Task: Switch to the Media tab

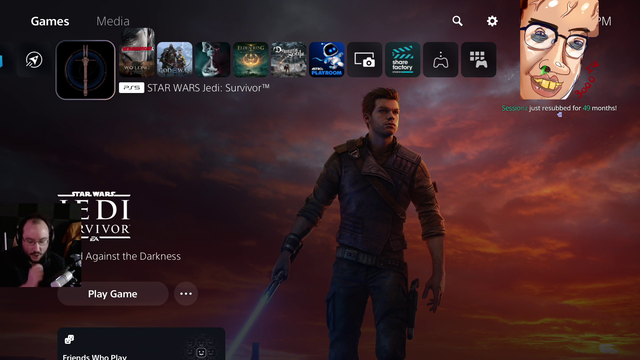Action: pyautogui.click(x=113, y=21)
